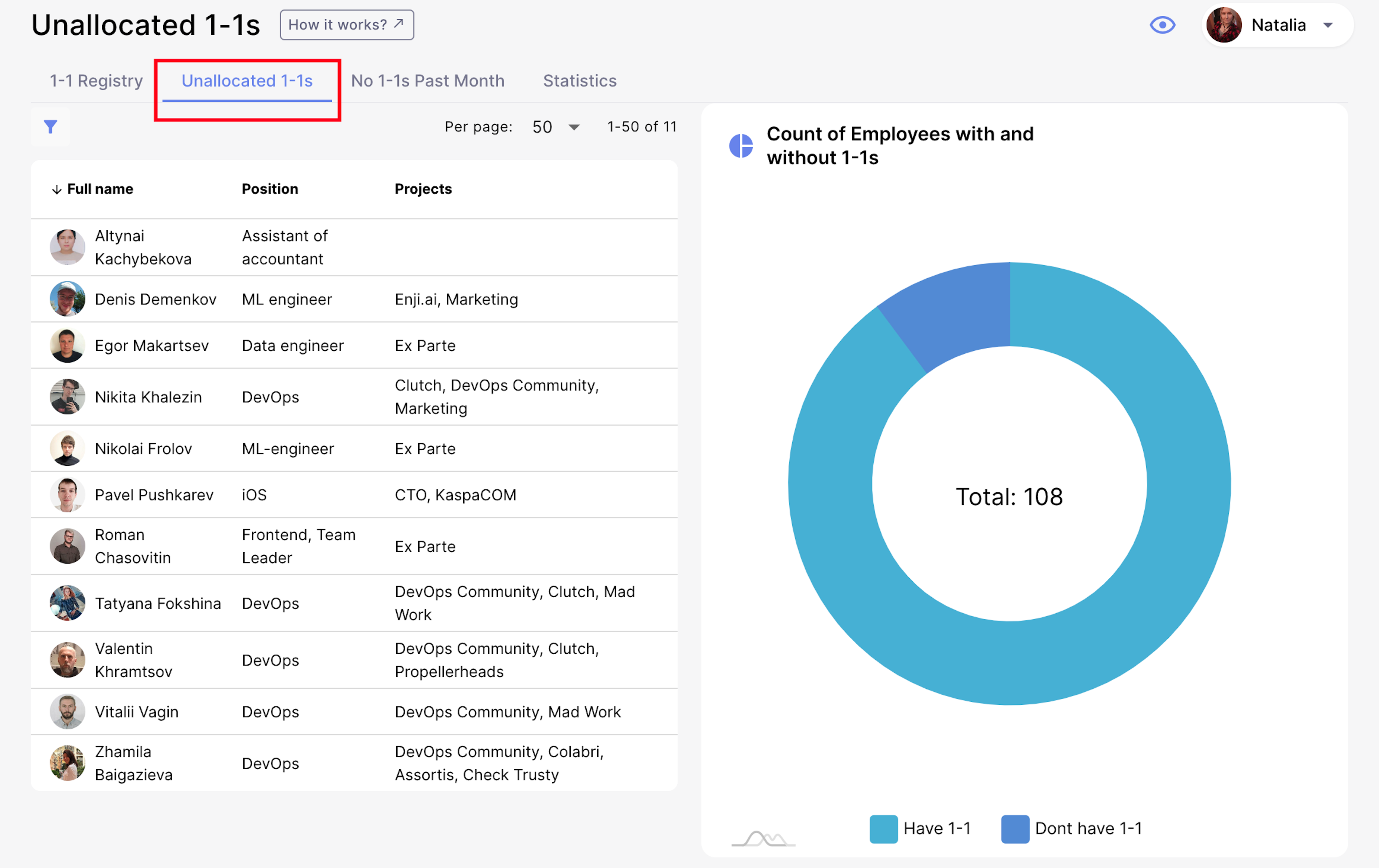Toggle the eye visibility icon
The height and width of the screenshot is (868, 1379).
(x=1162, y=25)
